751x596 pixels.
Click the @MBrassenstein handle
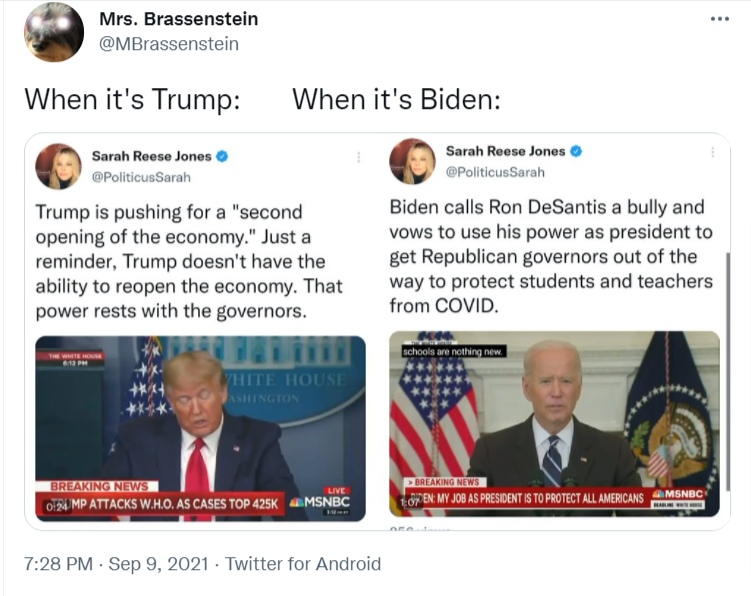click(x=169, y=44)
